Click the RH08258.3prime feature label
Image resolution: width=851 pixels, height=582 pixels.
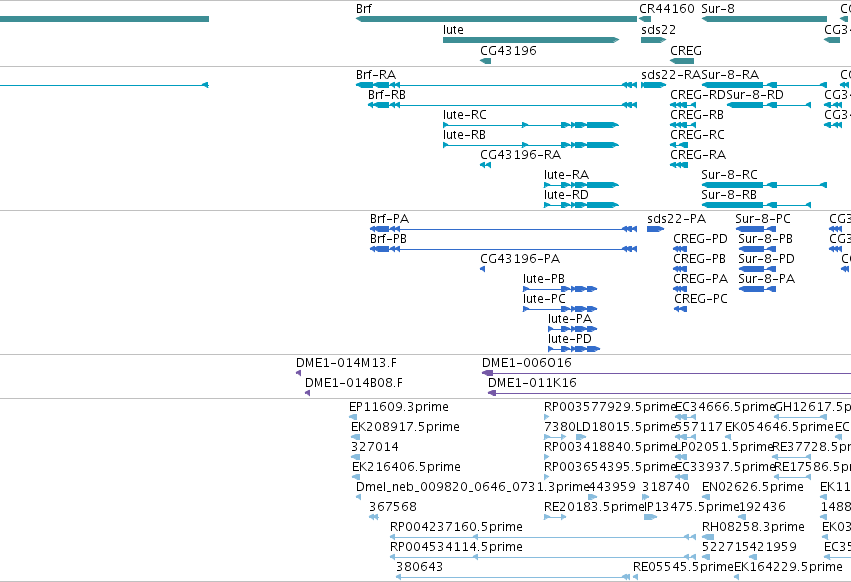[753, 527]
